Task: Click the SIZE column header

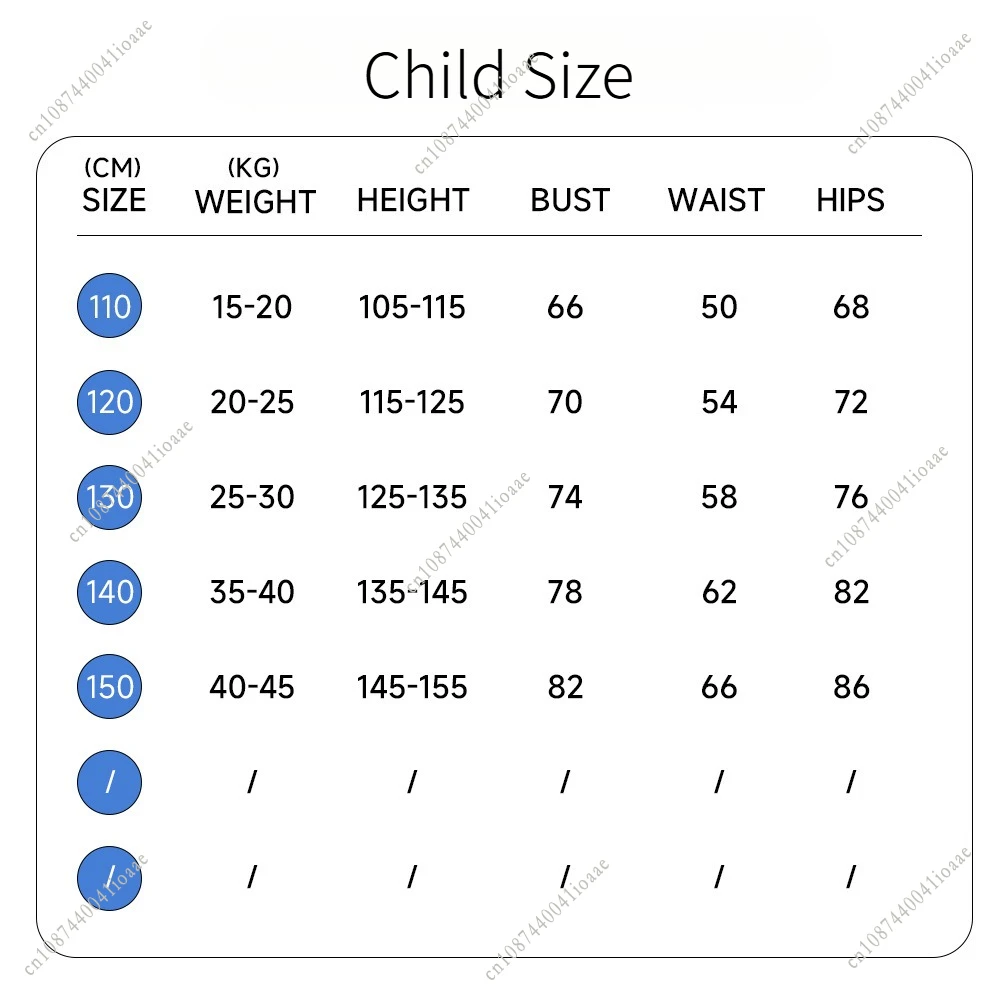Action: 113,200
